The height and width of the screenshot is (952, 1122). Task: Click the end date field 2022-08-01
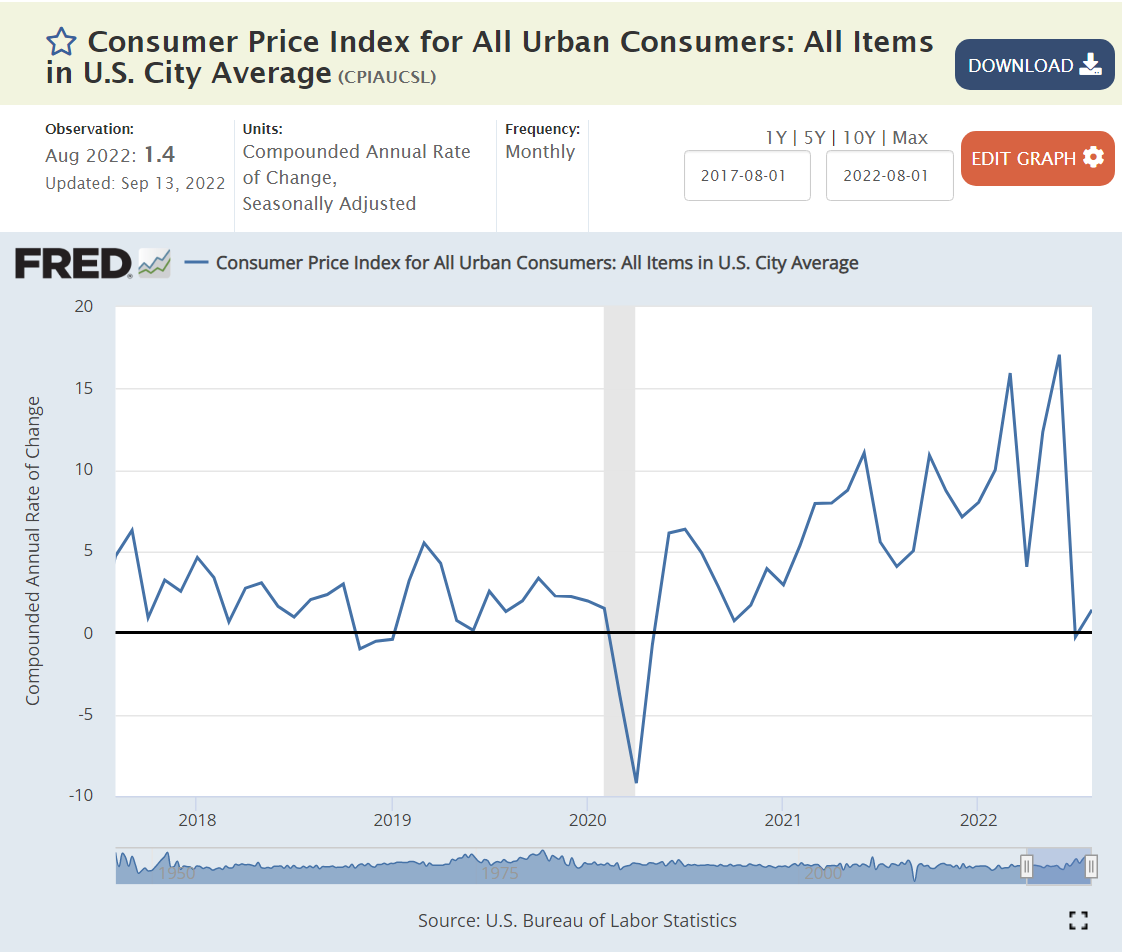(x=889, y=175)
